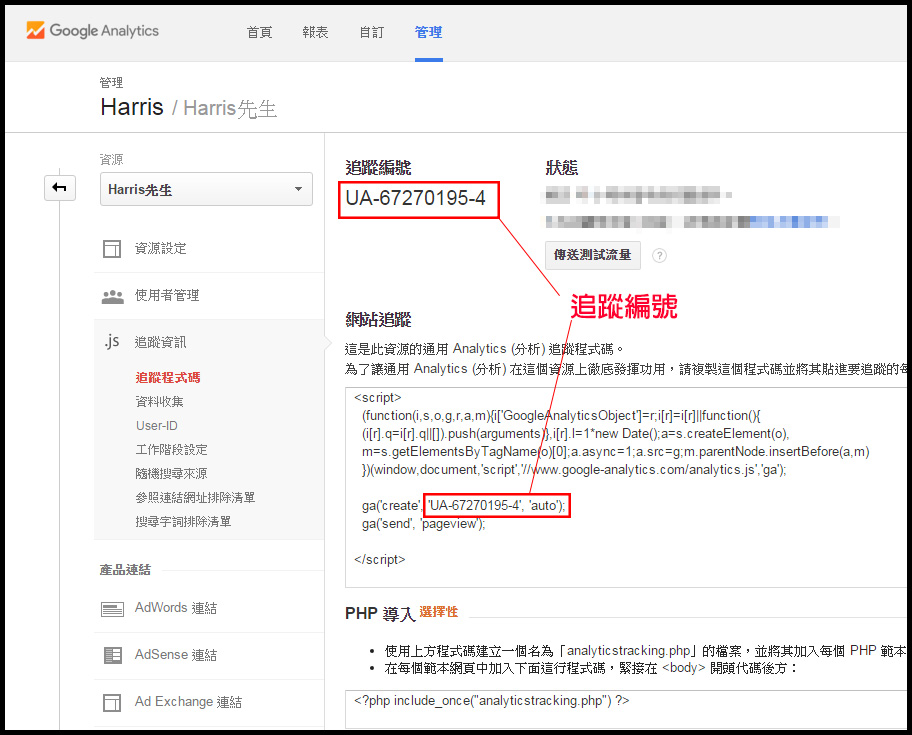The height and width of the screenshot is (735, 912).
Task: Click the 資源設定 layout icon
Action: 112,249
